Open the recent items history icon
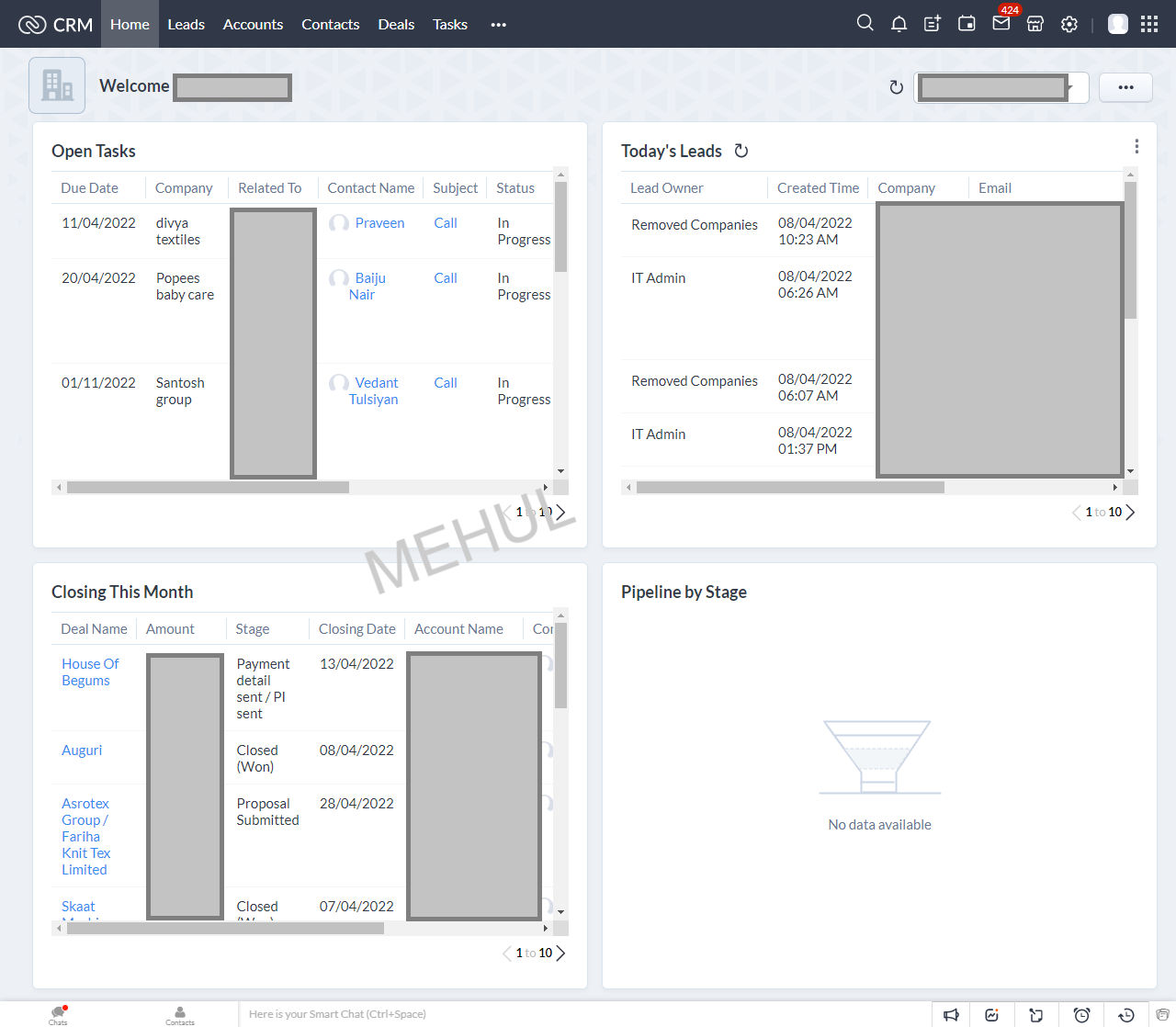Image resolution: width=1176 pixels, height=1027 pixels. 1125,1013
